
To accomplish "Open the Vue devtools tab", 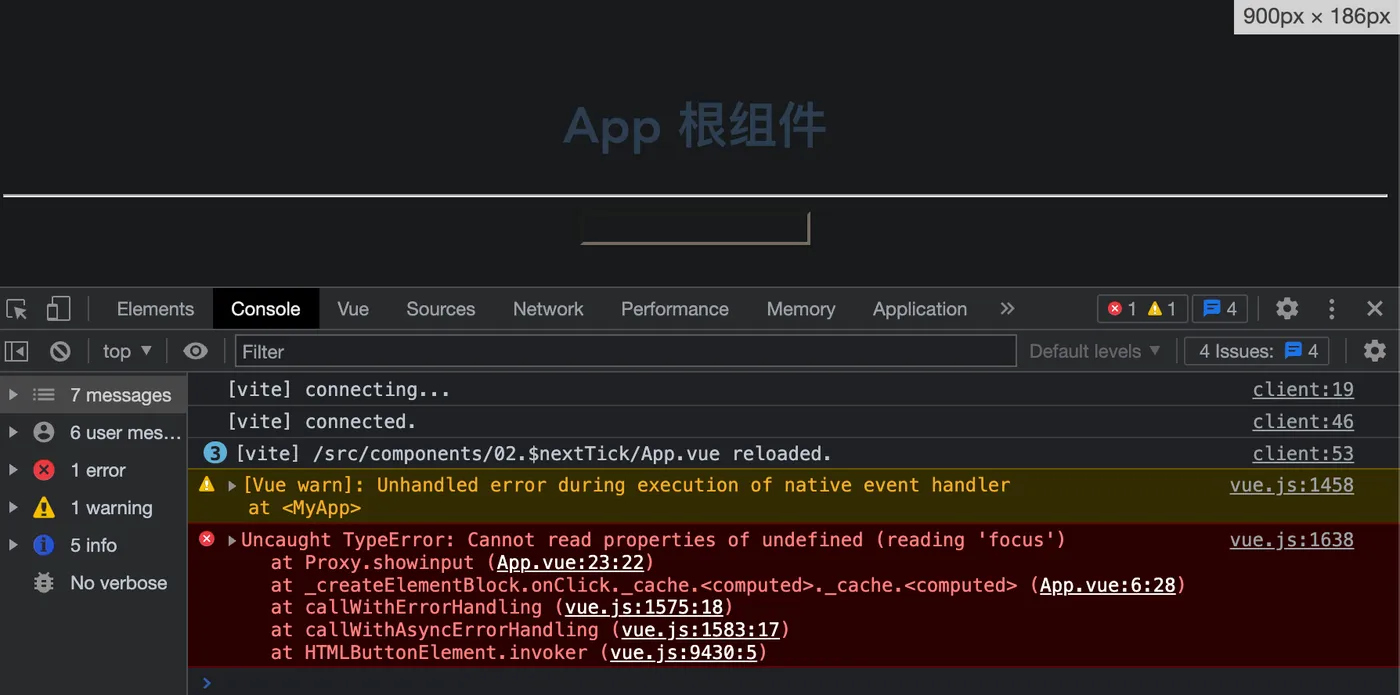I will coord(353,309).
